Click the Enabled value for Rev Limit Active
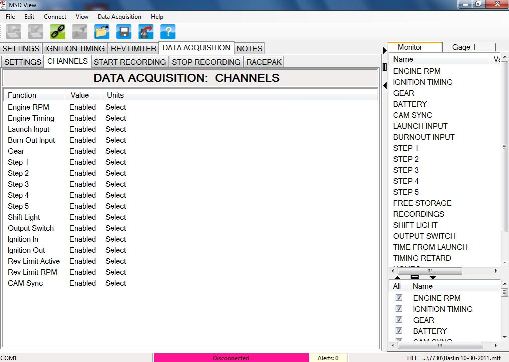The image size is (509, 362). 83,261
